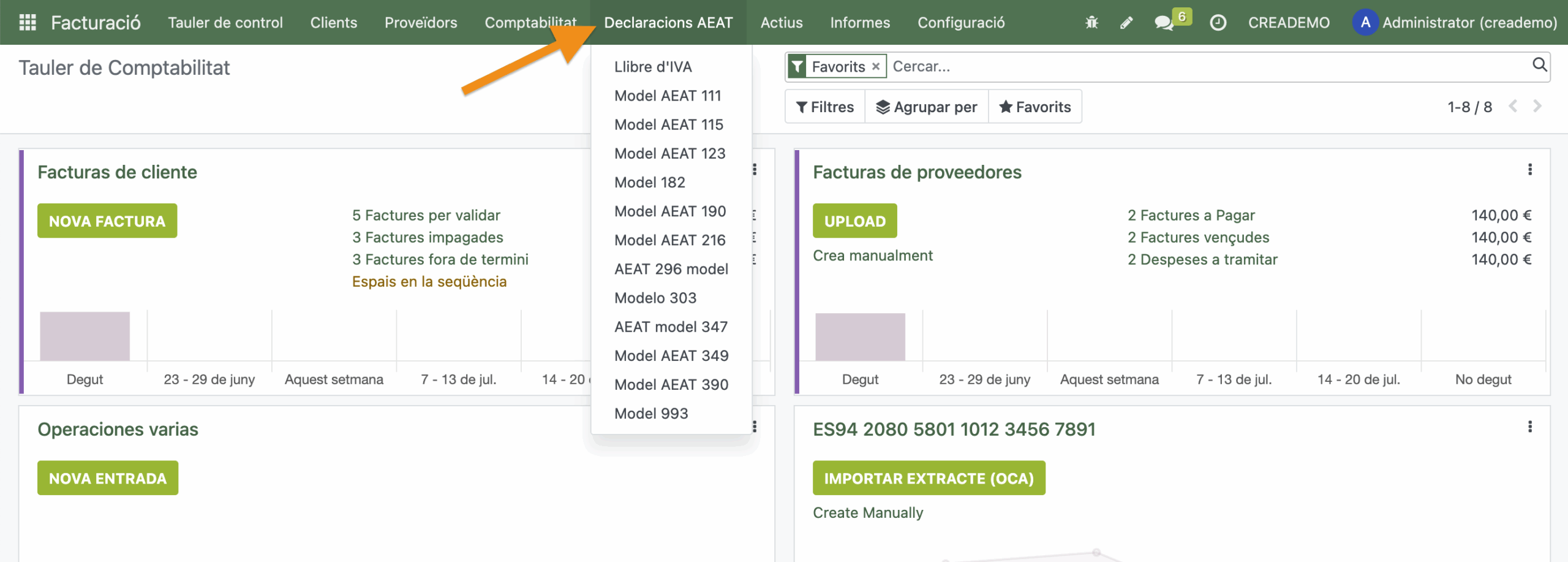
Task: Click the search magnifier icon
Action: tap(1539, 65)
